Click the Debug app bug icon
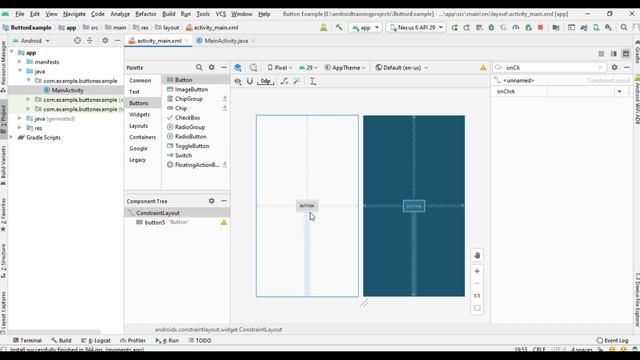Screen dimensions: 640x360 (491, 27)
